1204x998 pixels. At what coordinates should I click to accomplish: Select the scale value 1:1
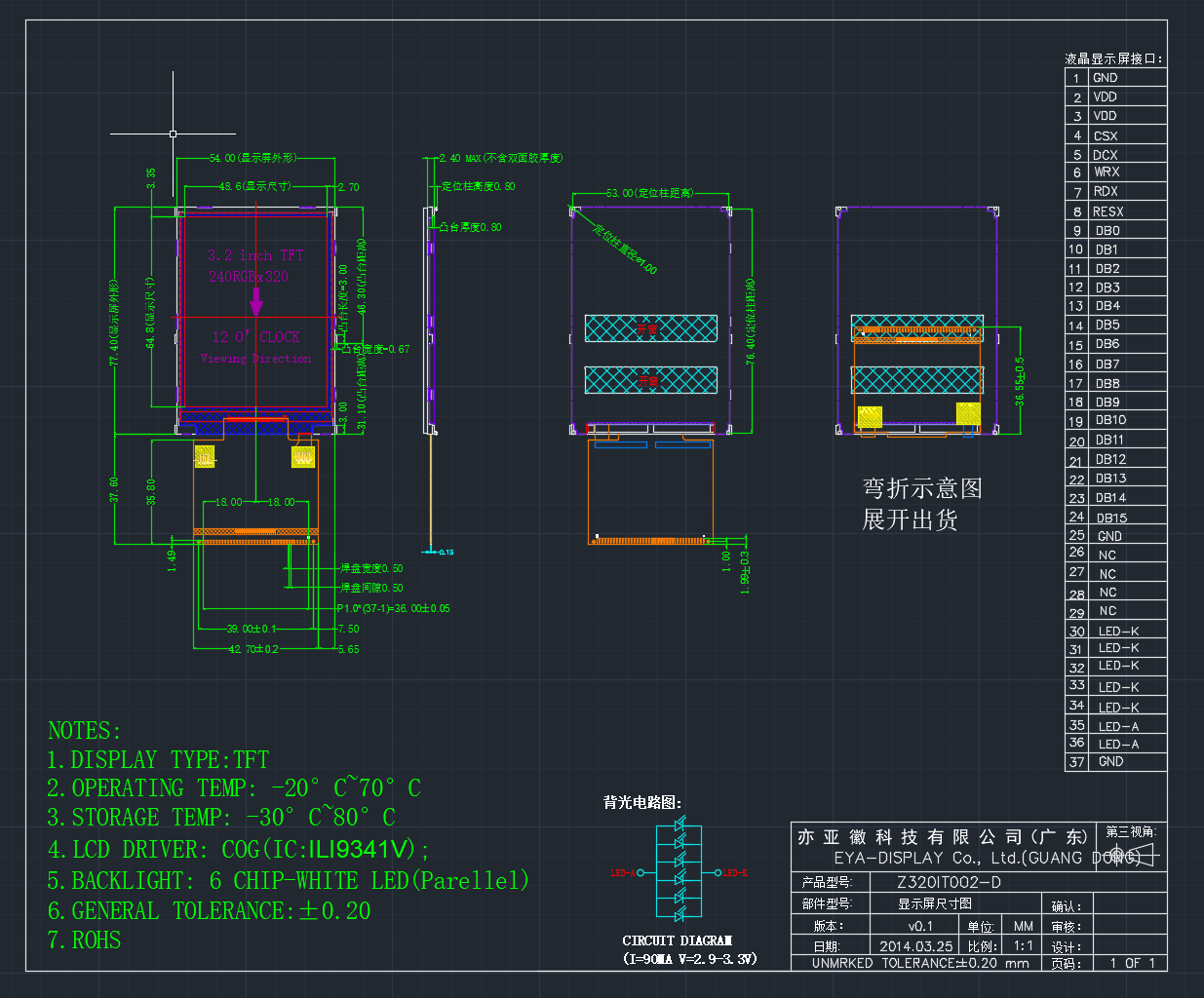pyautogui.click(x=1024, y=946)
